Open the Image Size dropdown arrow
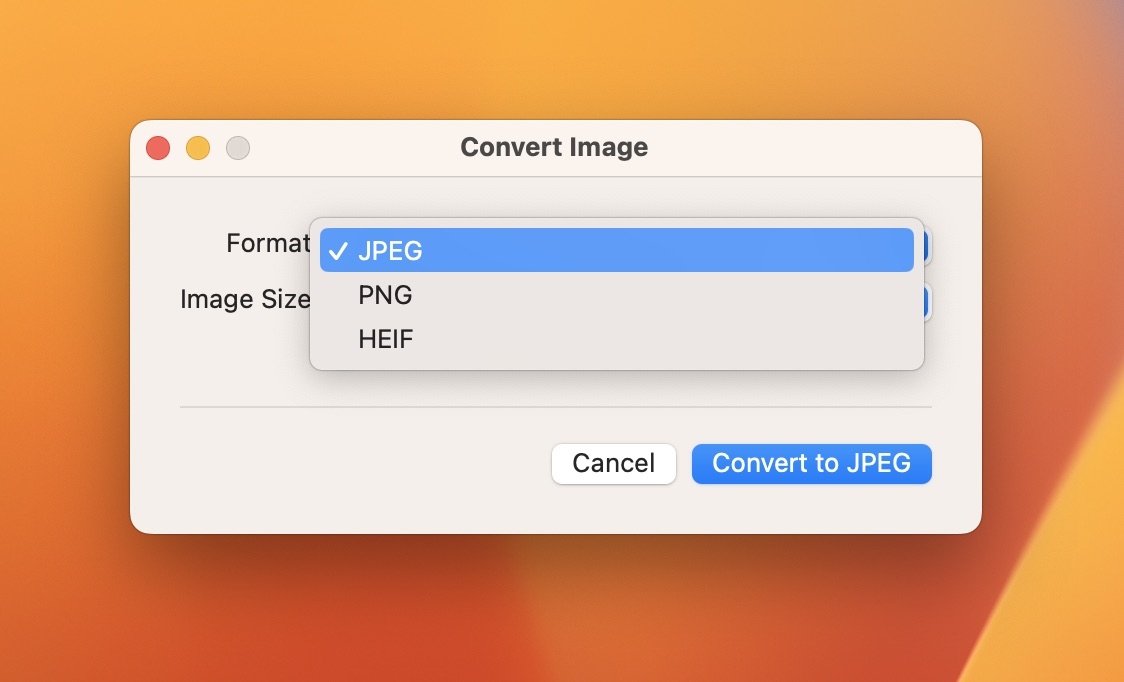This screenshot has width=1124, height=682. click(x=928, y=302)
